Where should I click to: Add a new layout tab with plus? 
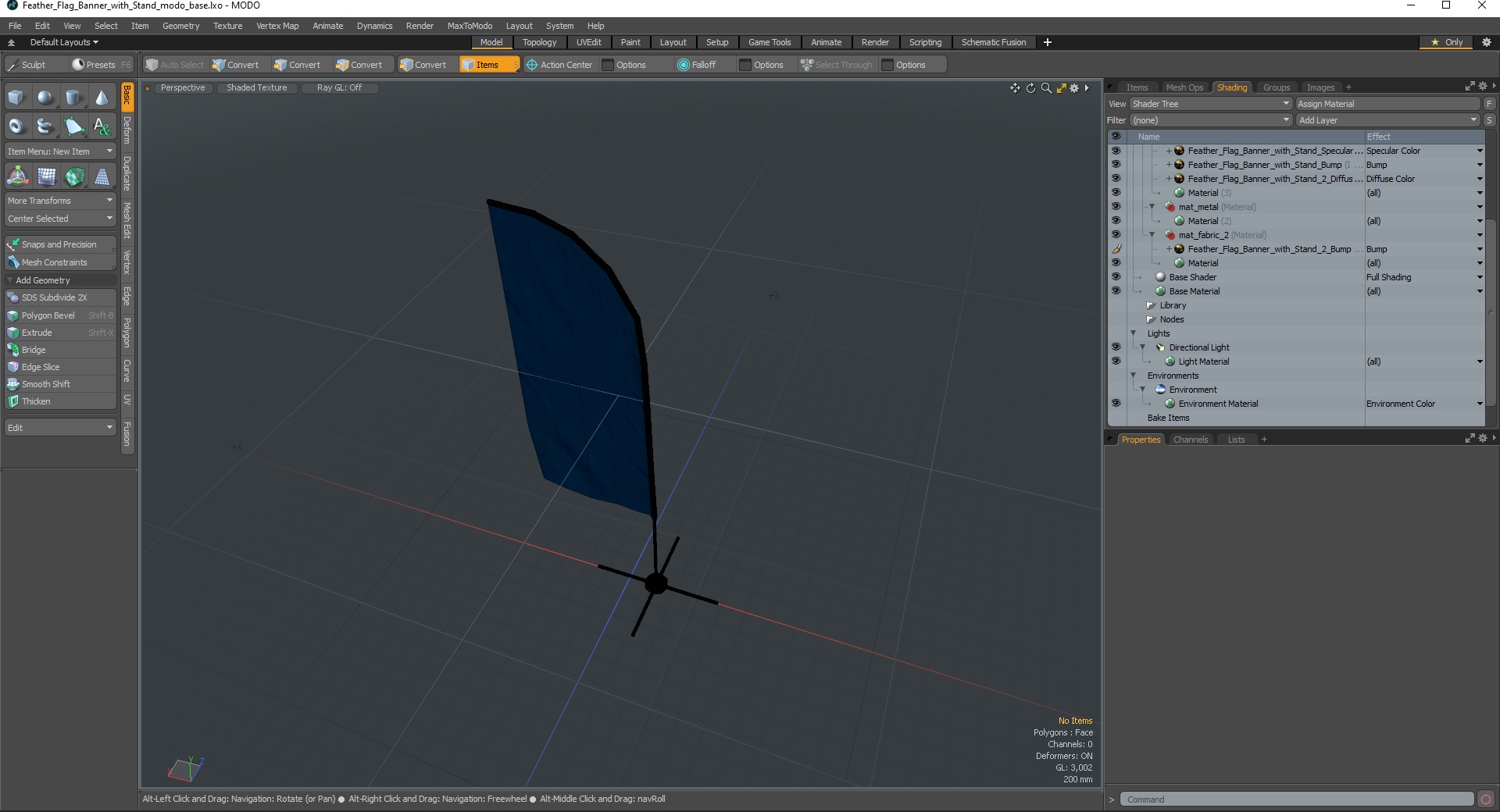point(1048,42)
